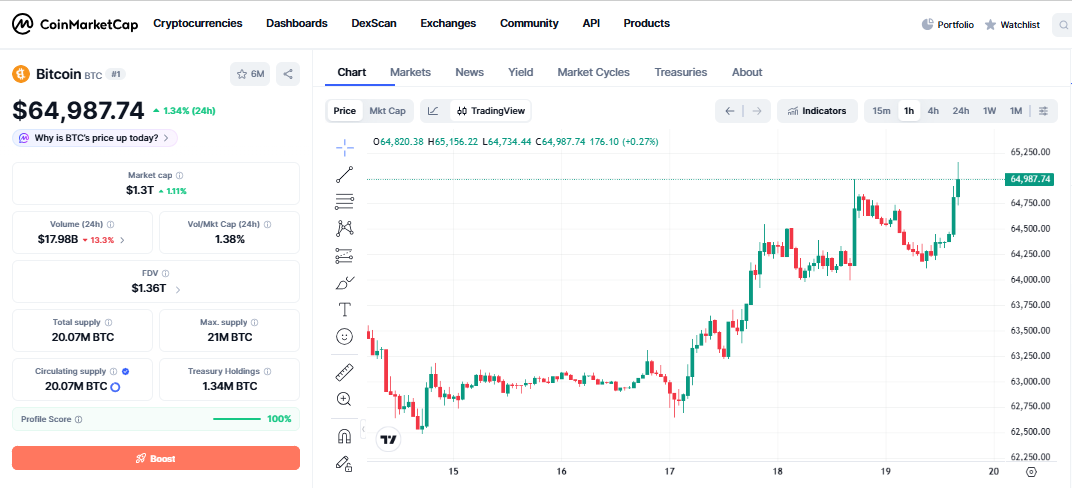Image resolution: width=1072 pixels, height=488 pixels.
Task: Select the trend line drawing tool
Action: 345,174
